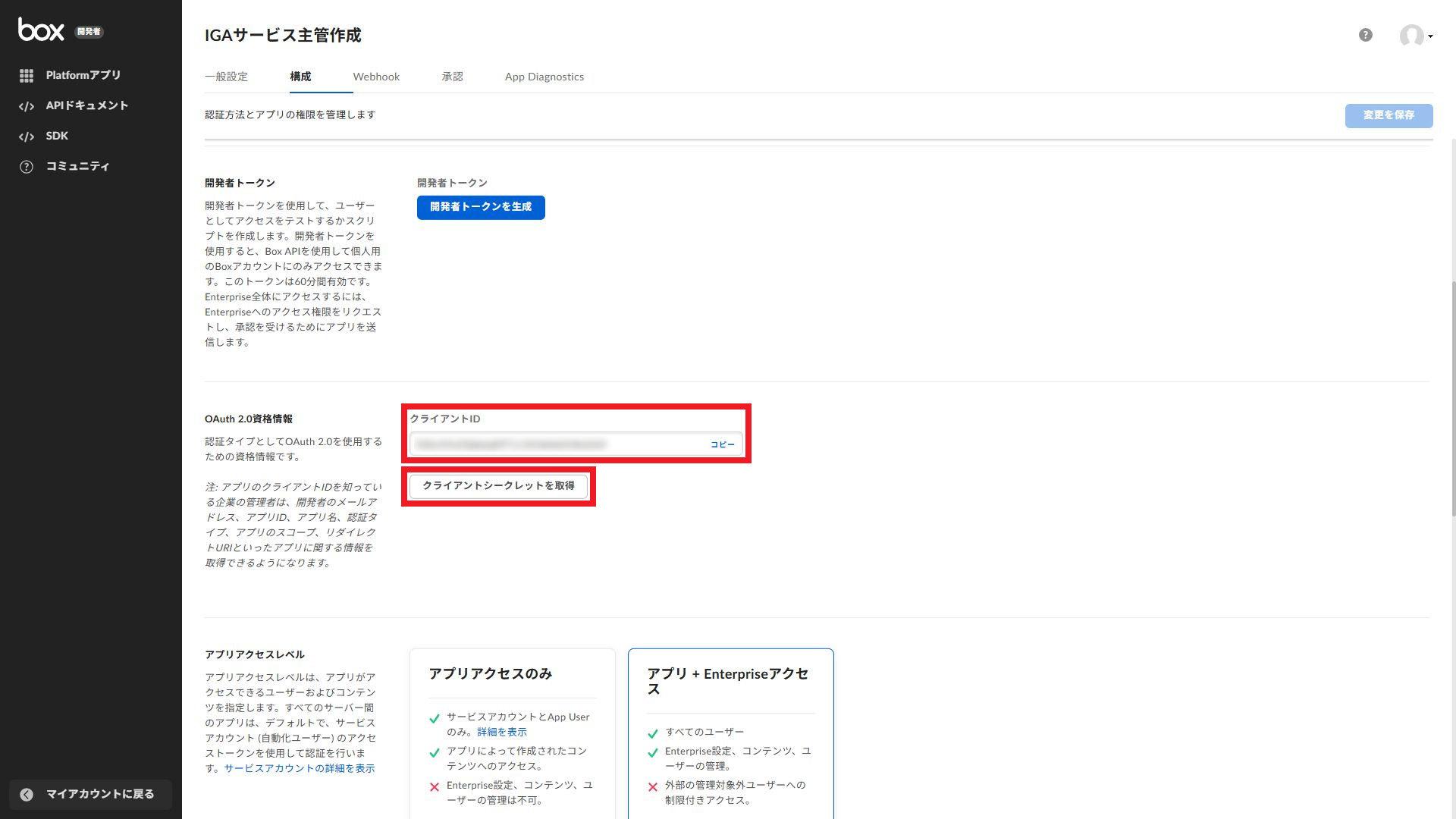Open 承認 tab
The image size is (1456, 819).
click(x=452, y=77)
